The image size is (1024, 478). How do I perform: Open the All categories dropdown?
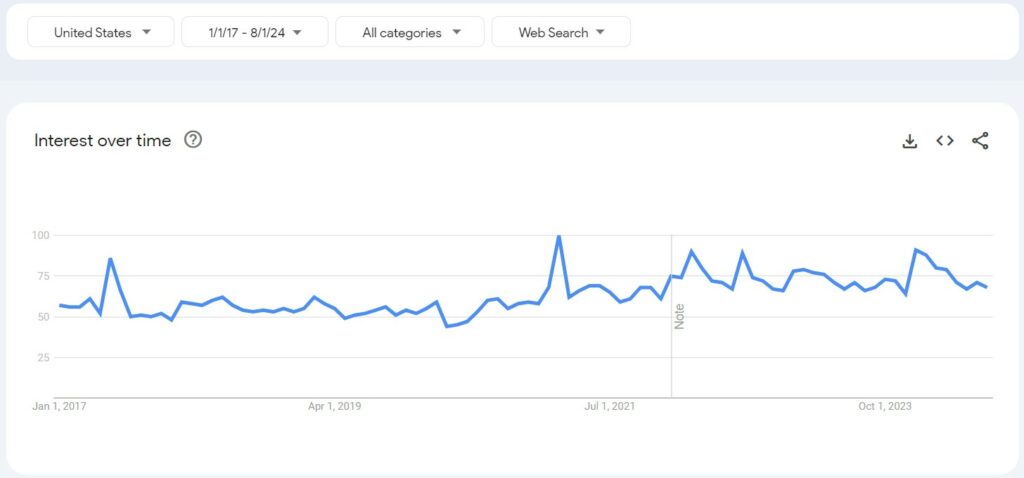click(410, 32)
